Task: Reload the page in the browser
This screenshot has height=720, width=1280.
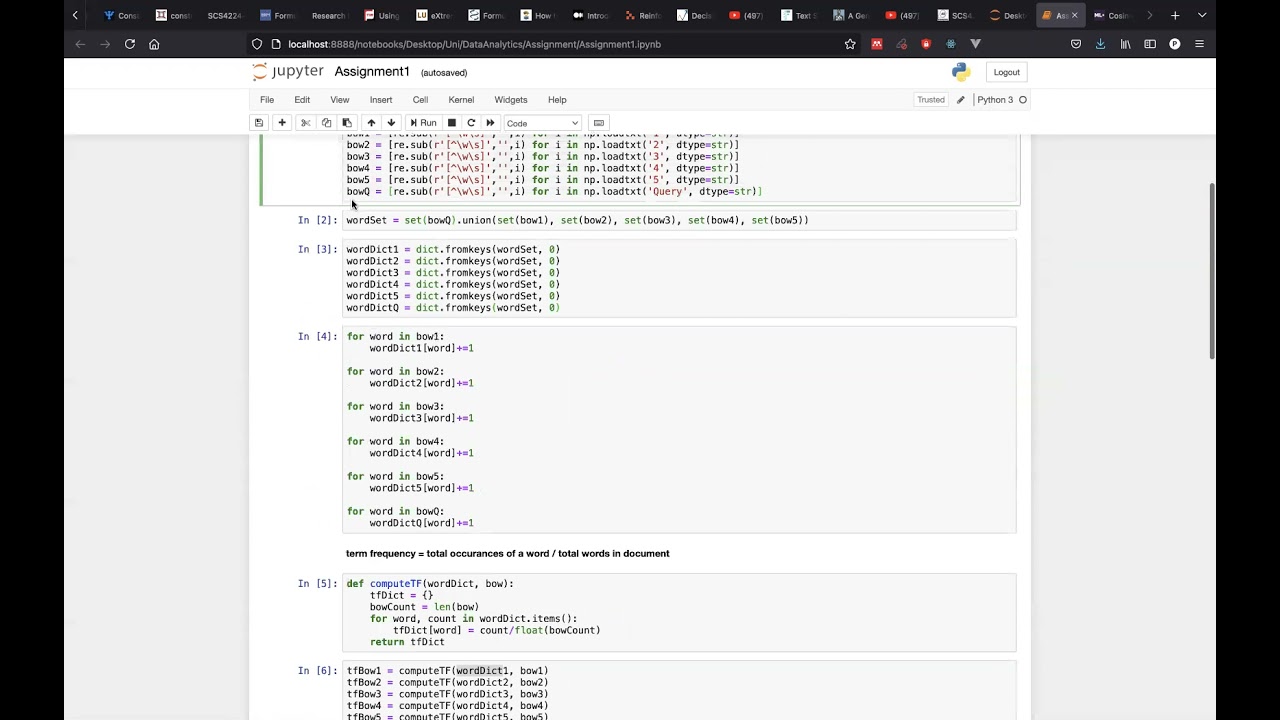Action: click(x=130, y=44)
